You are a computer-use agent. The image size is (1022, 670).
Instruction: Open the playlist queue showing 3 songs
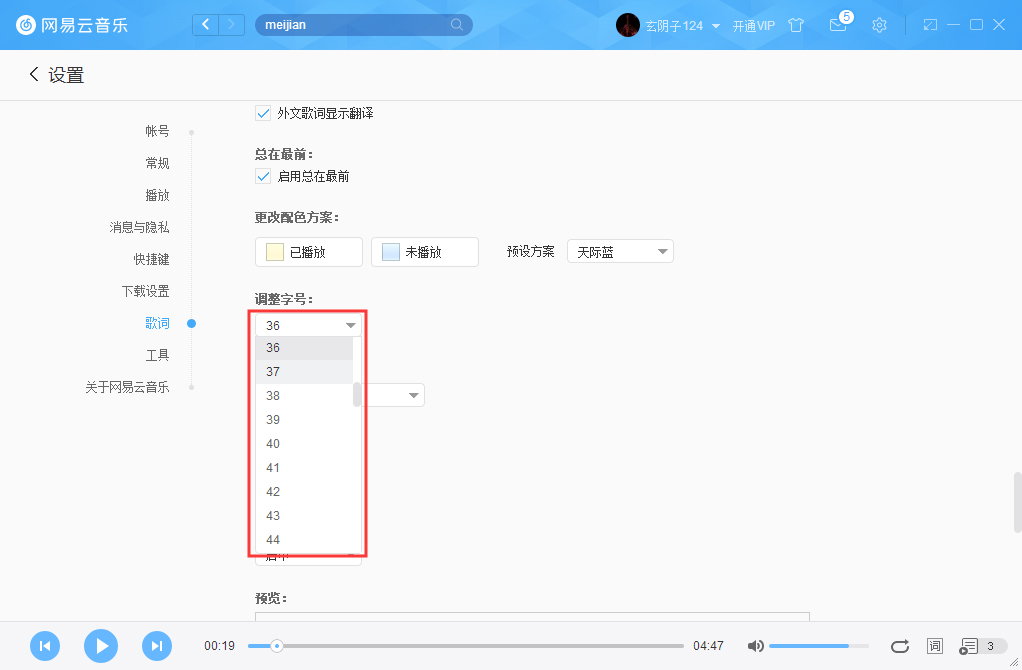pyautogui.click(x=973, y=646)
